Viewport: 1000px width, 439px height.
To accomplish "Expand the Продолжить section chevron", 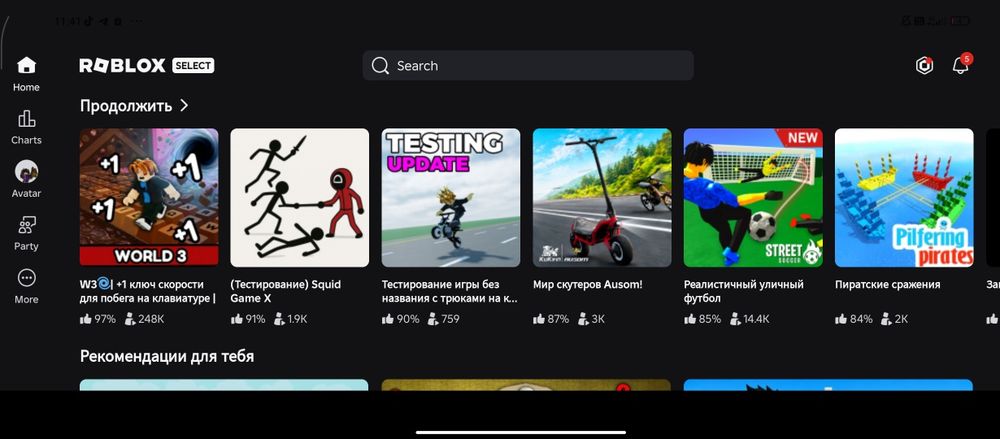I will coord(184,105).
